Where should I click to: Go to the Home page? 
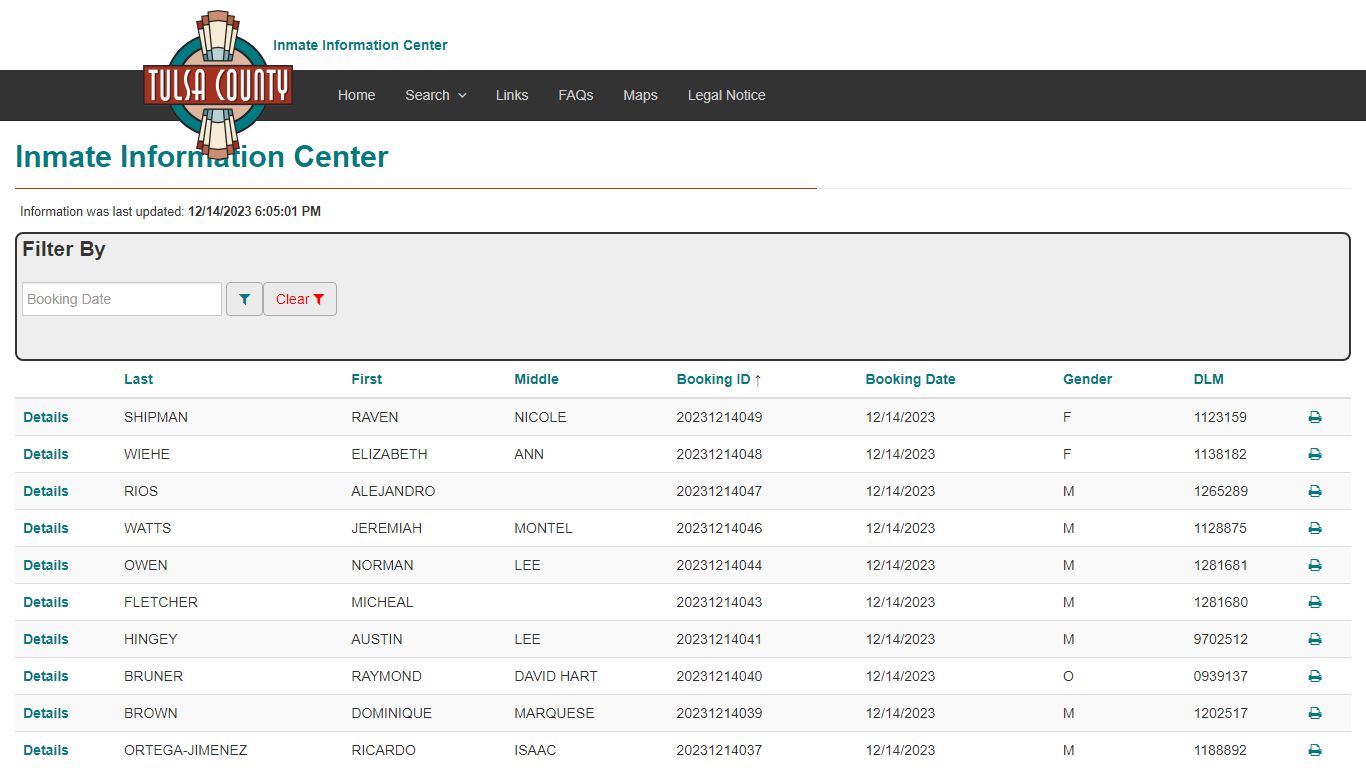coord(357,95)
